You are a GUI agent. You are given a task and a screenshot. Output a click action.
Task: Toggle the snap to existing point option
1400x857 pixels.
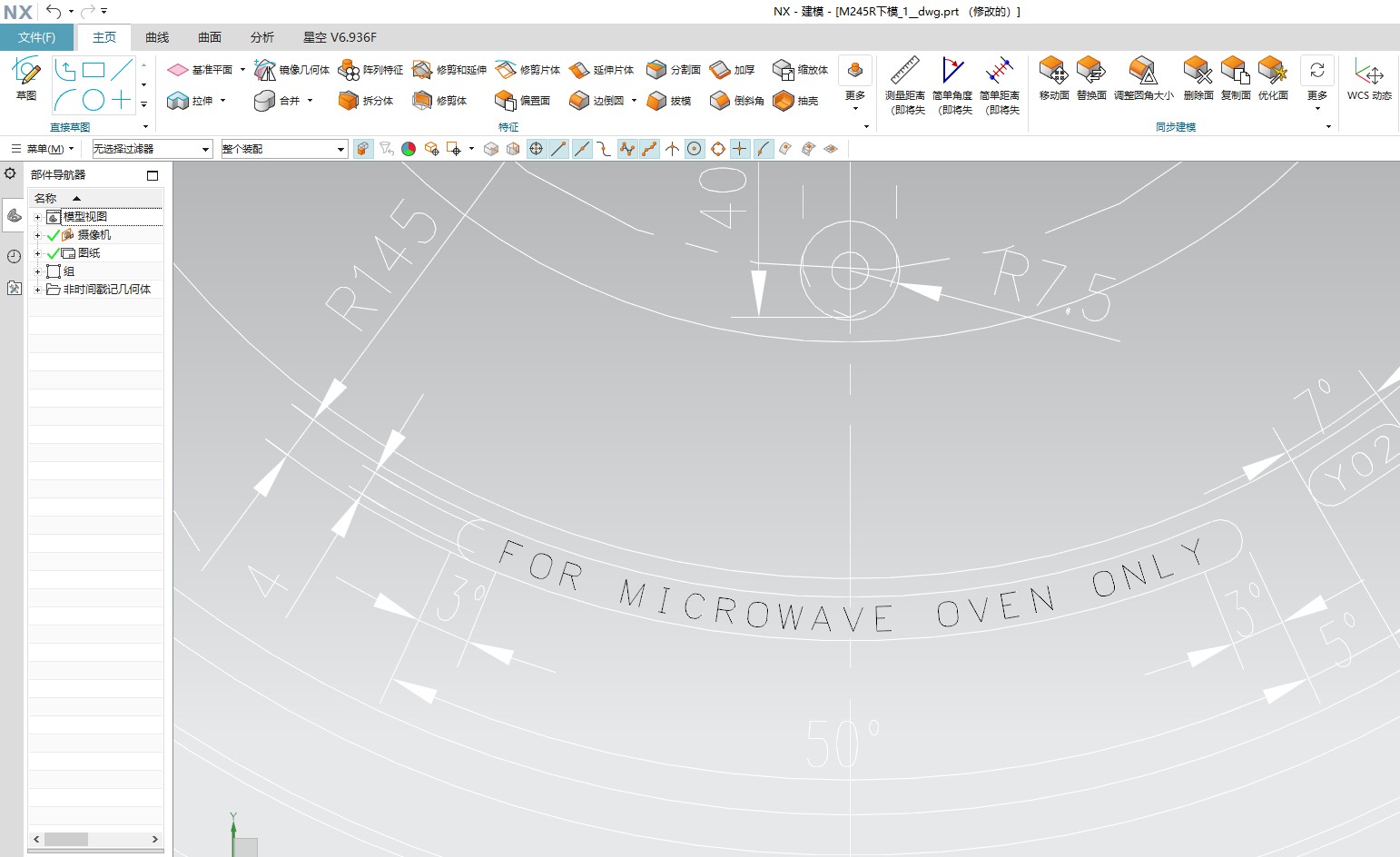pyautogui.click(x=740, y=149)
